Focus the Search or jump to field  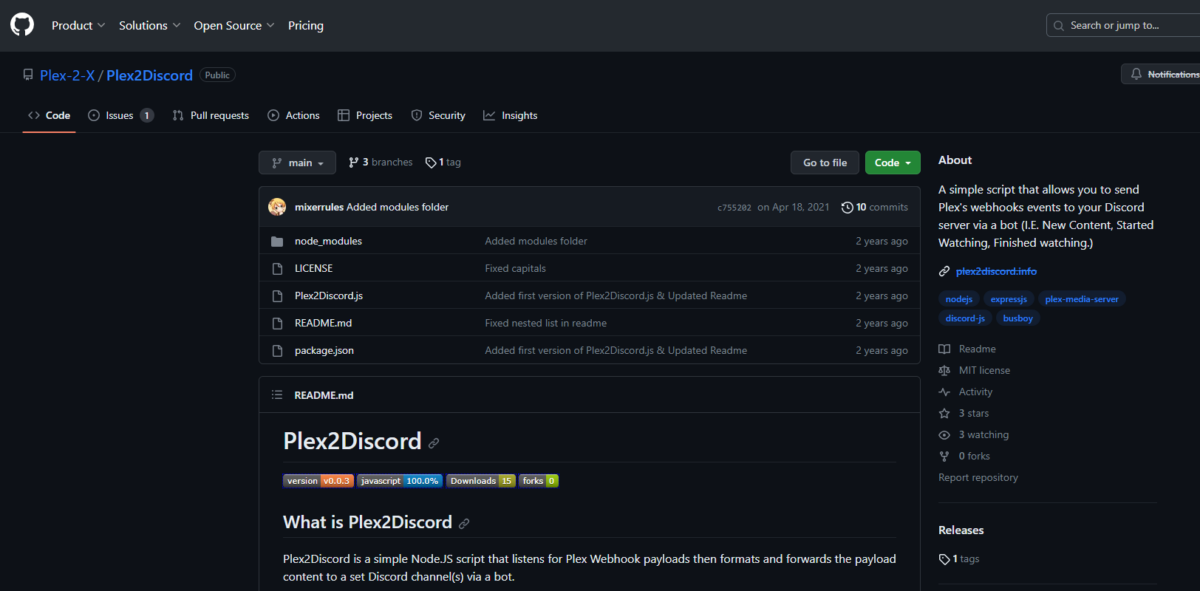coord(1123,25)
